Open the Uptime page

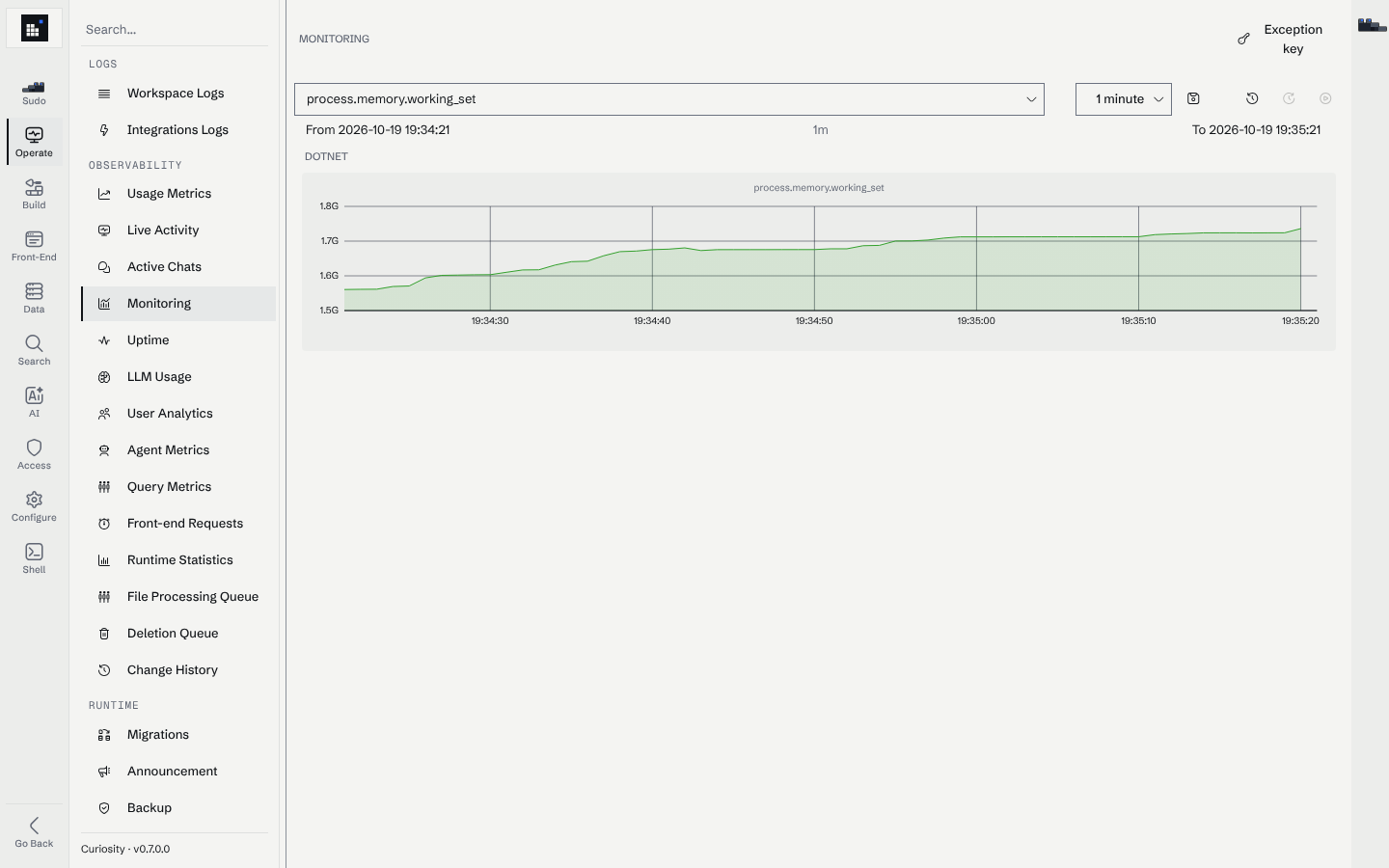(178, 340)
